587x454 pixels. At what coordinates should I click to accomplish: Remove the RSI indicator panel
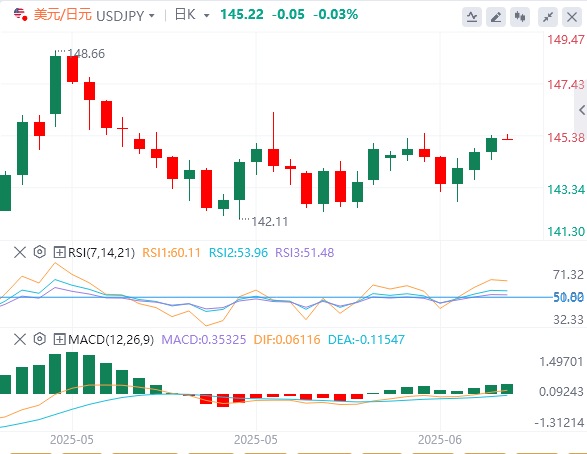pyautogui.click(x=20, y=252)
